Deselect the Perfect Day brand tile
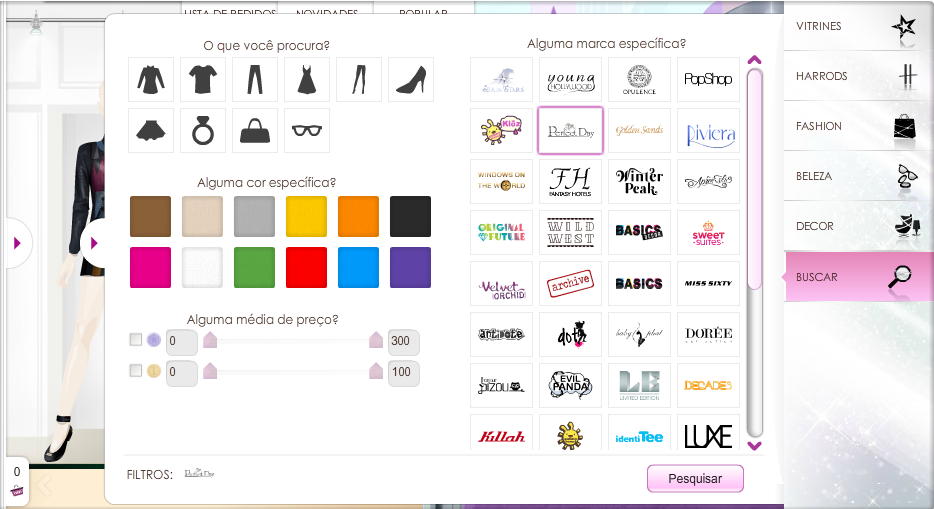The width and height of the screenshot is (934, 509). pos(571,131)
